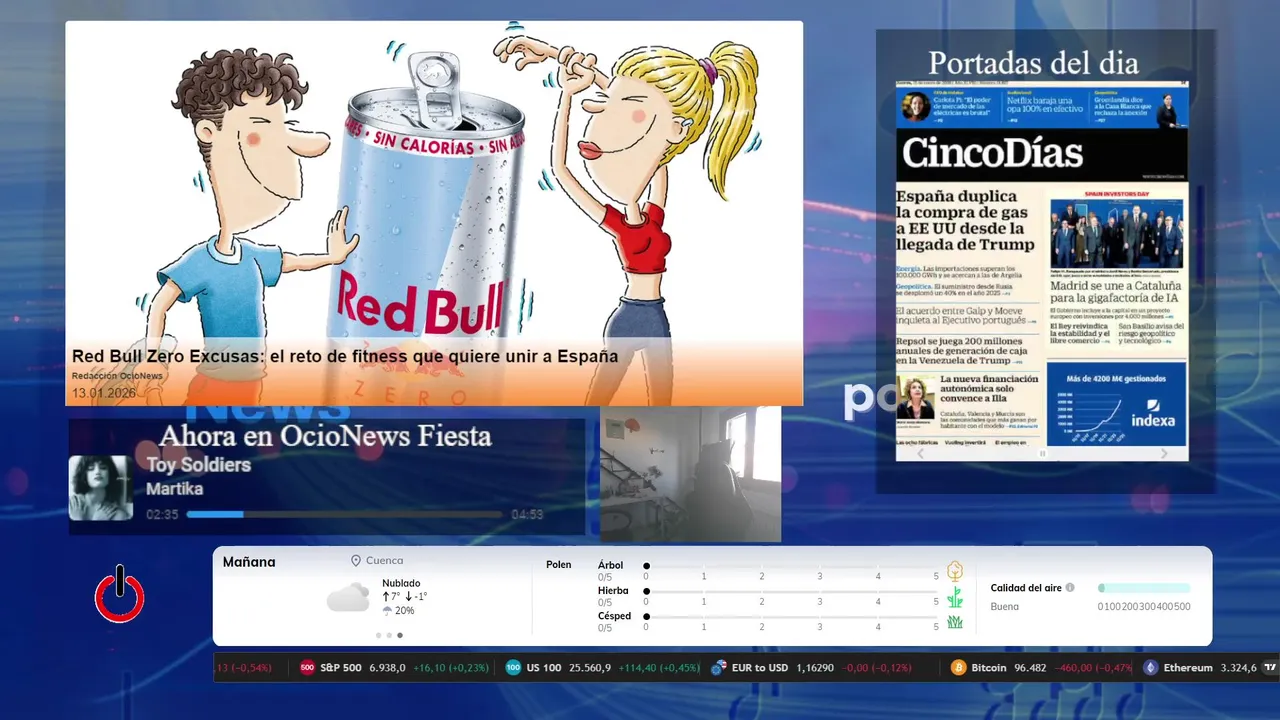The height and width of the screenshot is (720, 1280).
Task: Click the +16,10 (+0,23%) S&P change
Action: [x=450, y=668]
